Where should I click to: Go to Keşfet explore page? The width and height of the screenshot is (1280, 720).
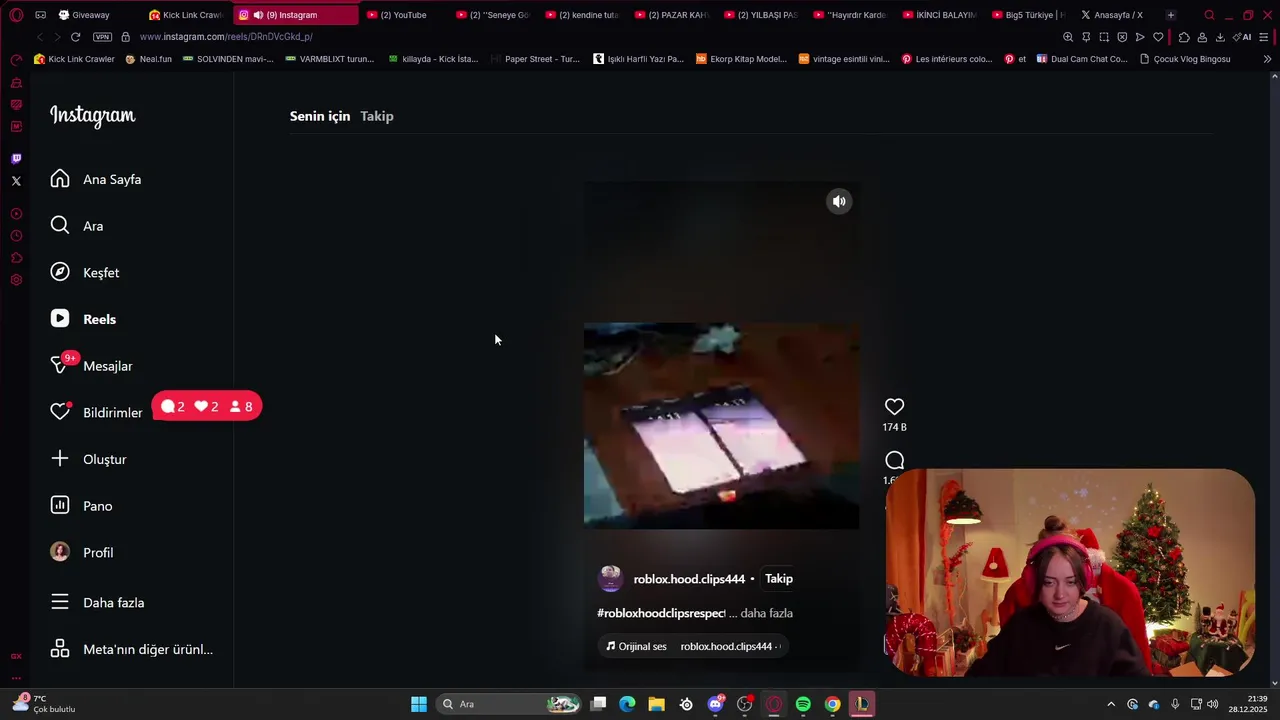[x=86, y=272]
